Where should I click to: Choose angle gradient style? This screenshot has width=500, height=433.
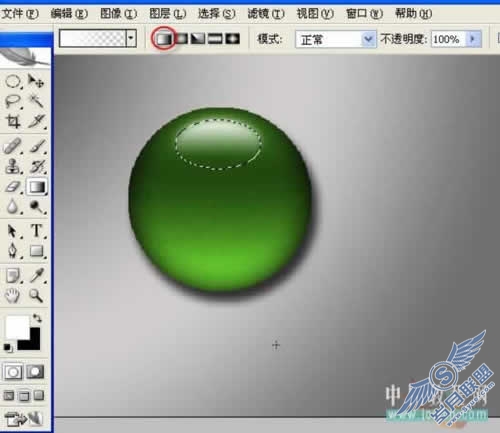198,39
